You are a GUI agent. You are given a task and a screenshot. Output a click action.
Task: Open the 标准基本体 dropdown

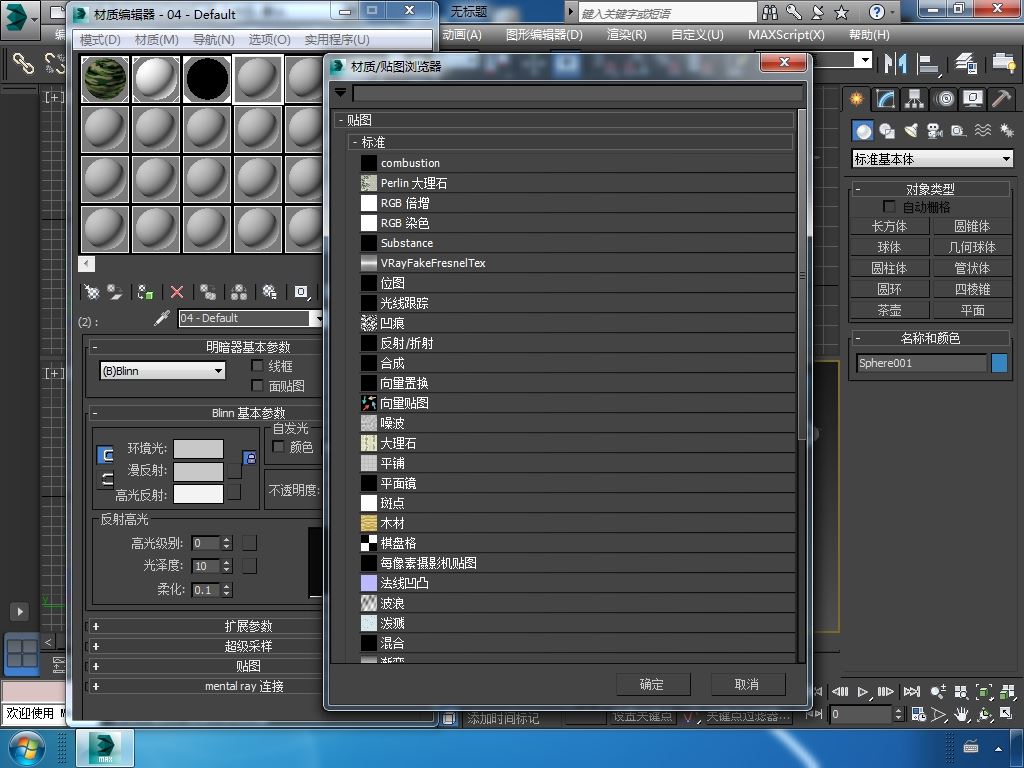click(x=932, y=159)
